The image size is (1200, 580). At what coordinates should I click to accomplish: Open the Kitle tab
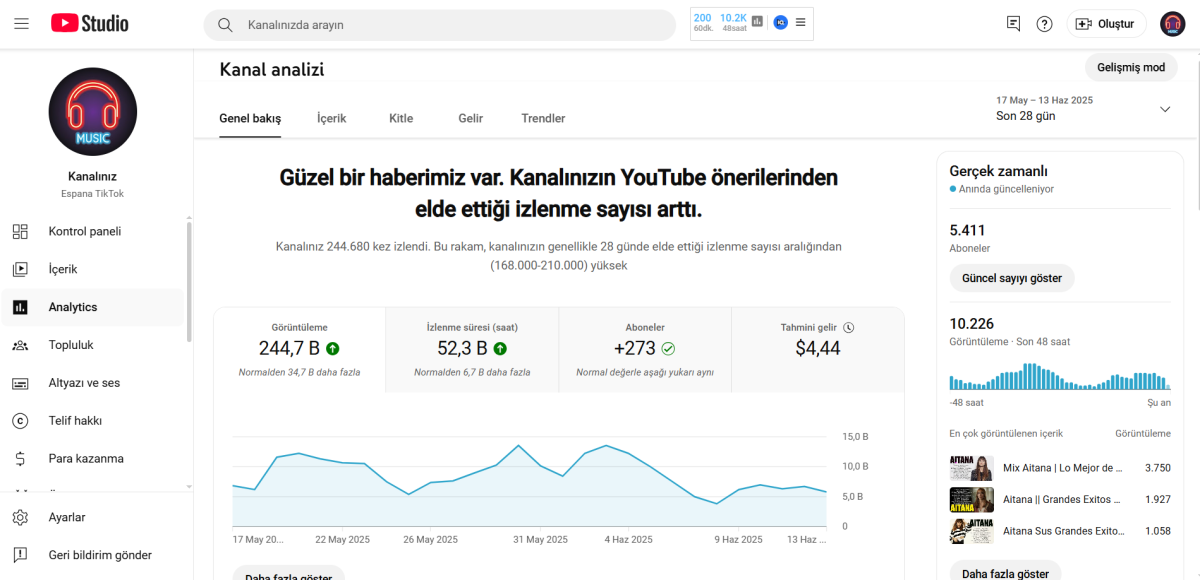click(401, 119)
